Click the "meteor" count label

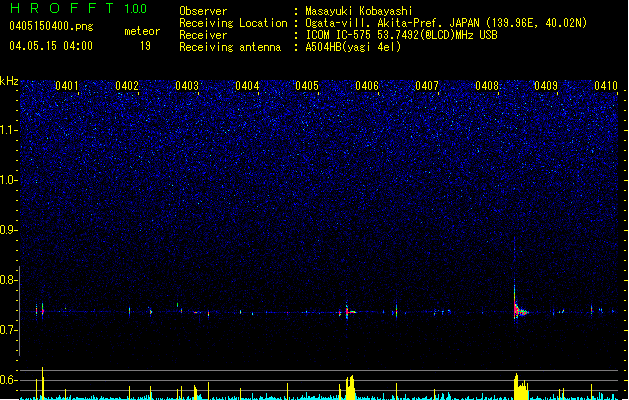(x=142, y=31)
